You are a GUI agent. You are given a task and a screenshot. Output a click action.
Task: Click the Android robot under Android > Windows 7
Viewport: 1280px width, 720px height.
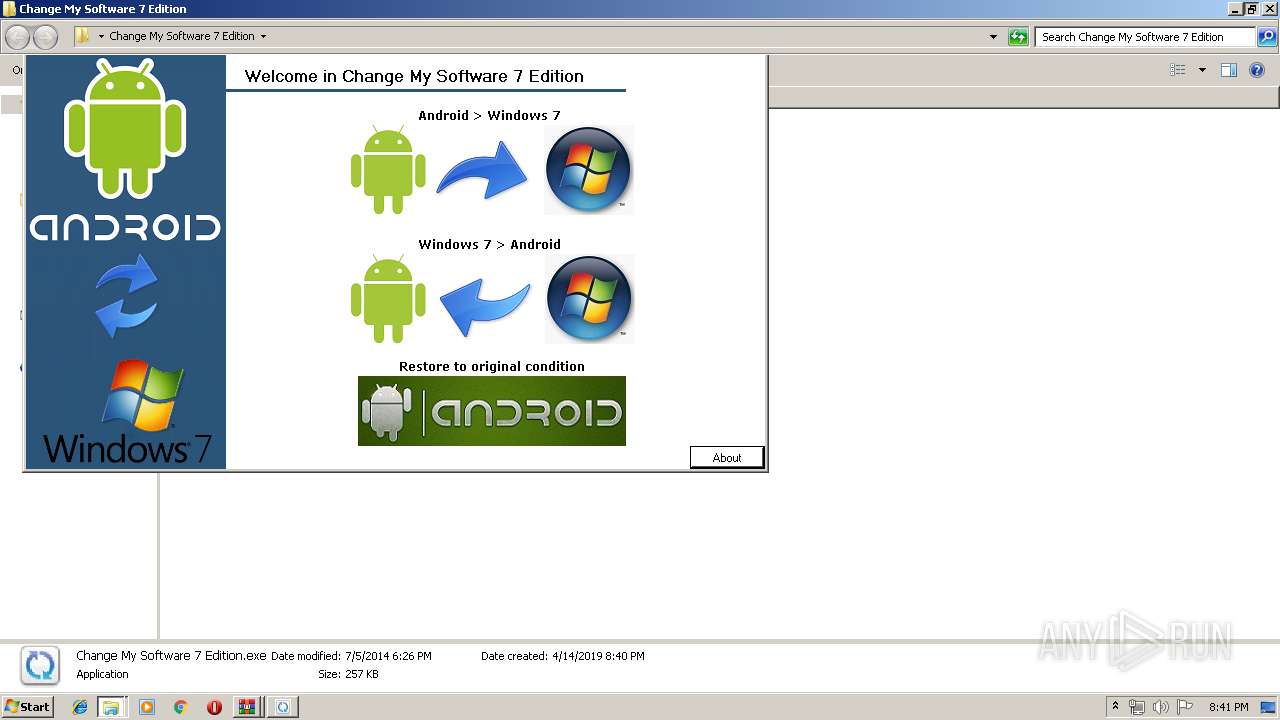coord(388,170)
